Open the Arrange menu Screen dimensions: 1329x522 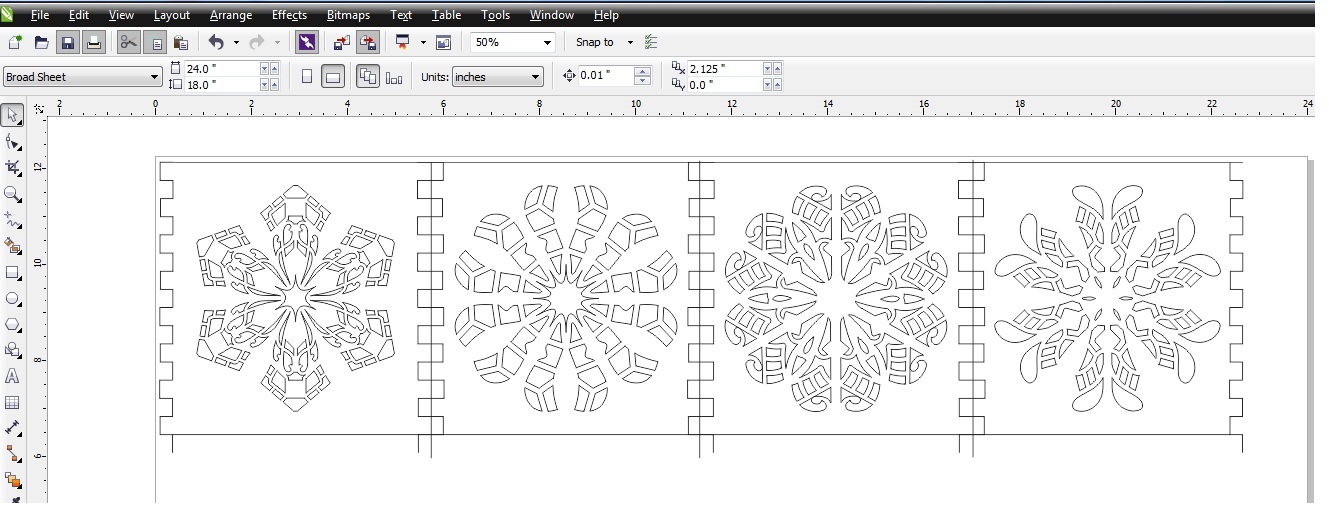click(231, 15)
